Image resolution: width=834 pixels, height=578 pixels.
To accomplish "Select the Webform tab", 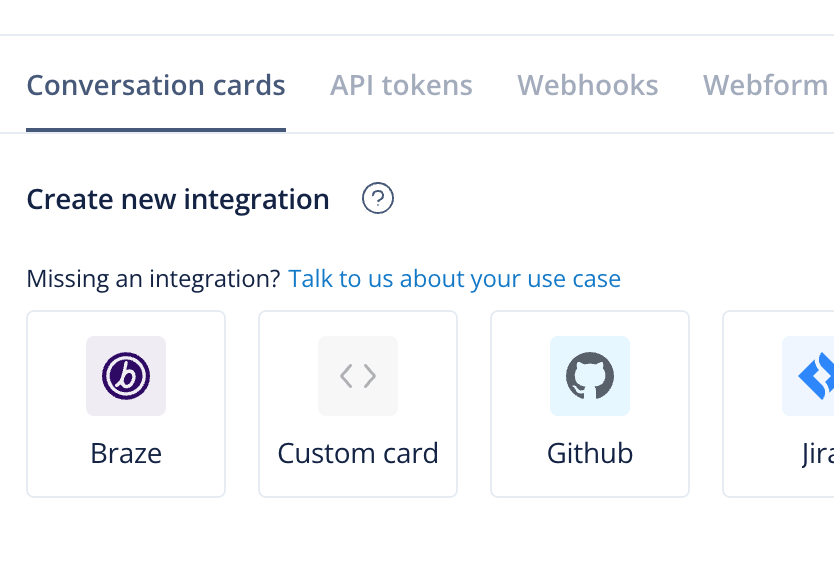I will click(x=765, y=86).
